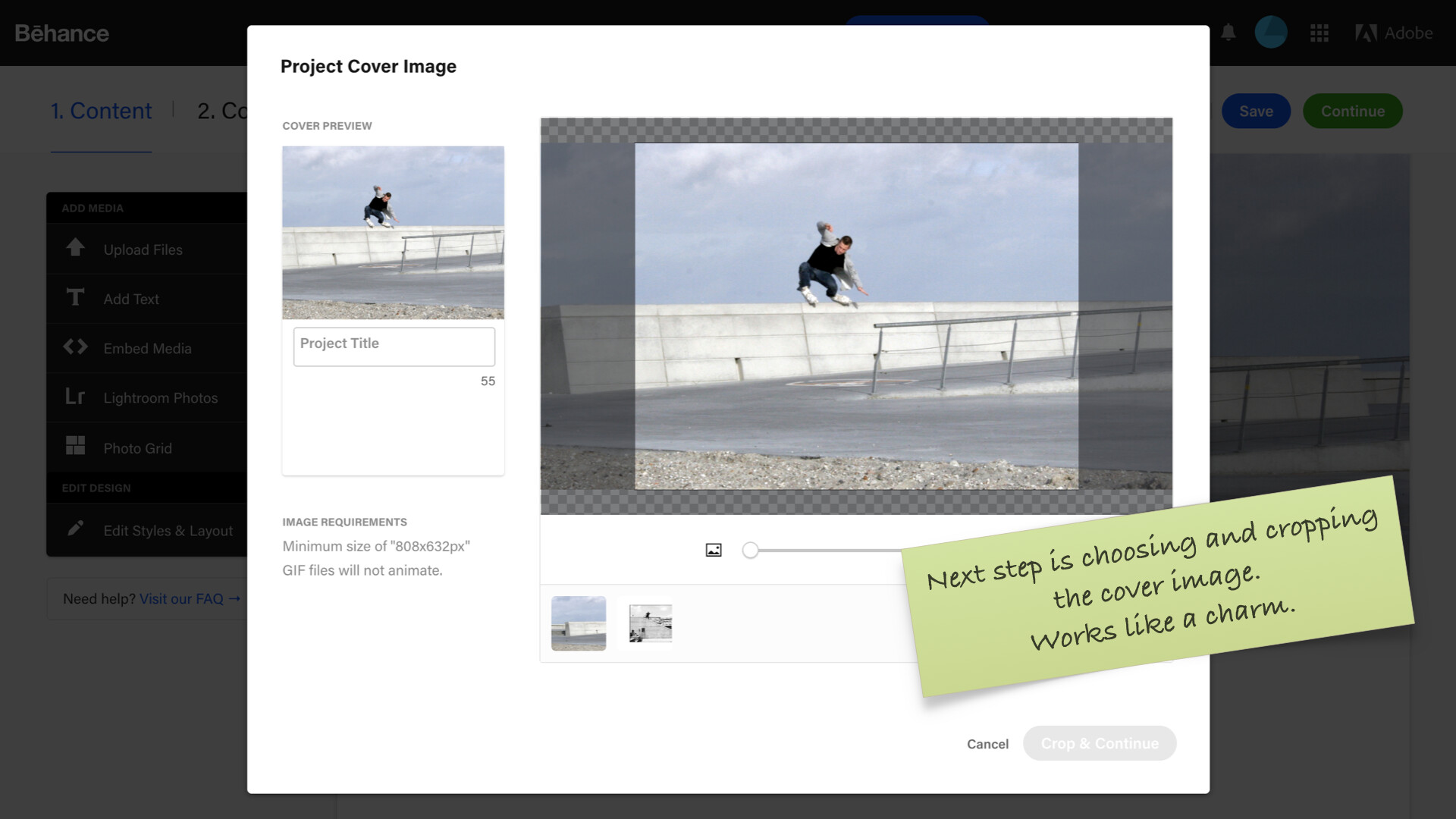Click the Embed Media code icon

pos(75,347)
